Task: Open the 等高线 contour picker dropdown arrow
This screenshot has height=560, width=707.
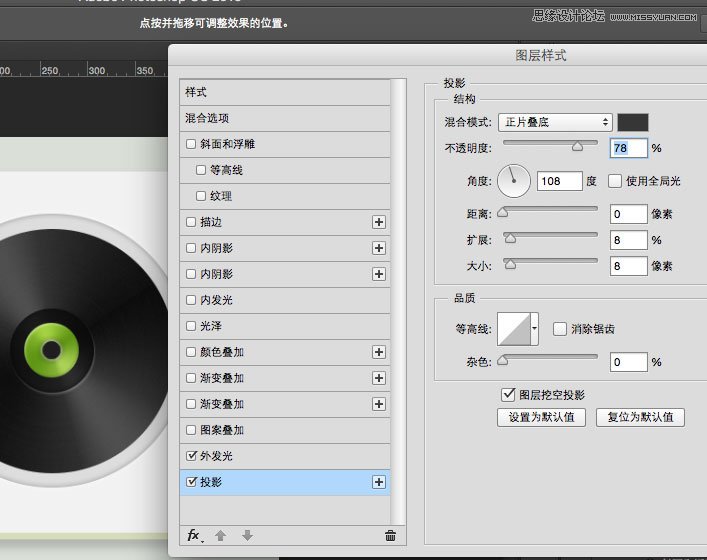Action: [x=534, y=329]
